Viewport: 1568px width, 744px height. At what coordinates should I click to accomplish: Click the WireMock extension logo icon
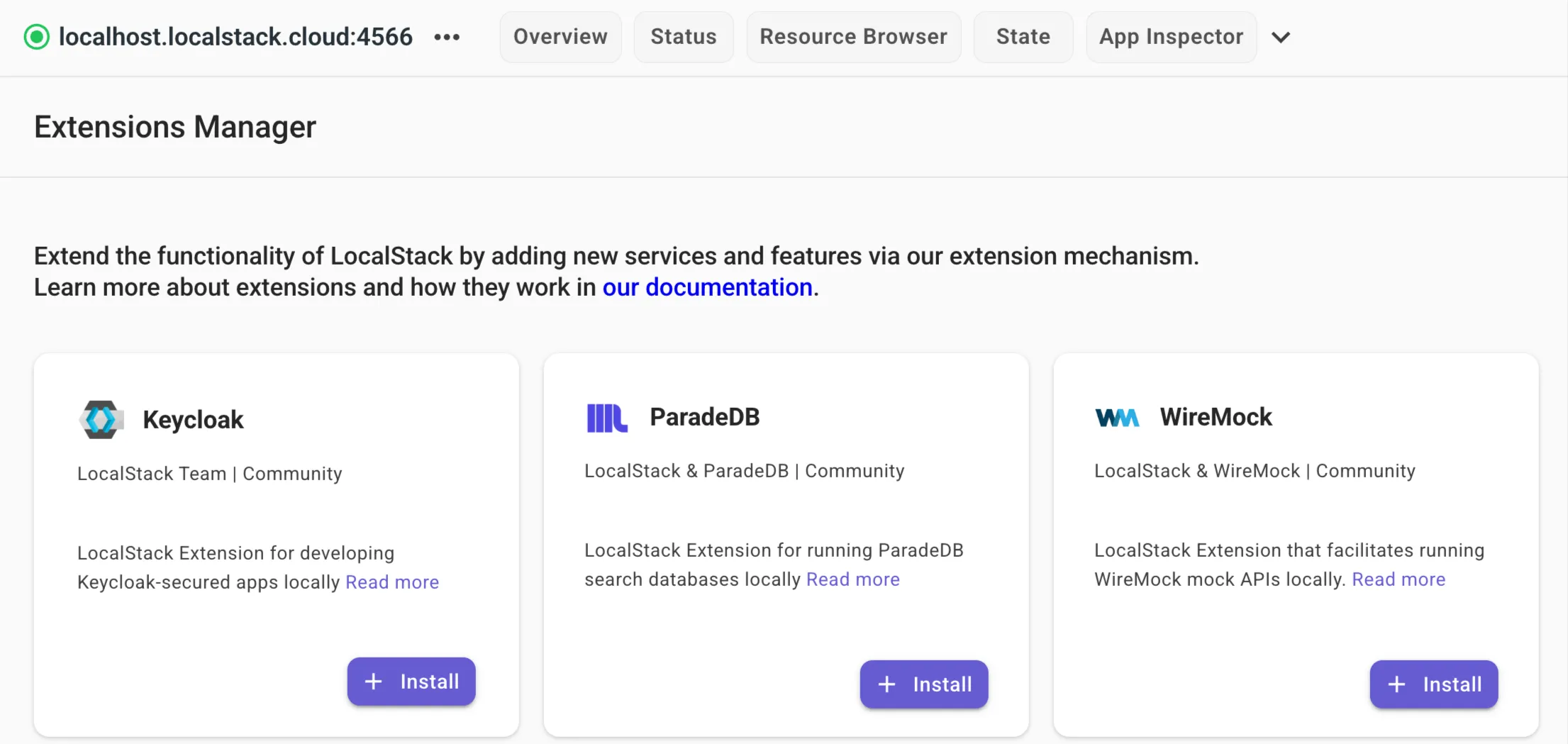1118,418
